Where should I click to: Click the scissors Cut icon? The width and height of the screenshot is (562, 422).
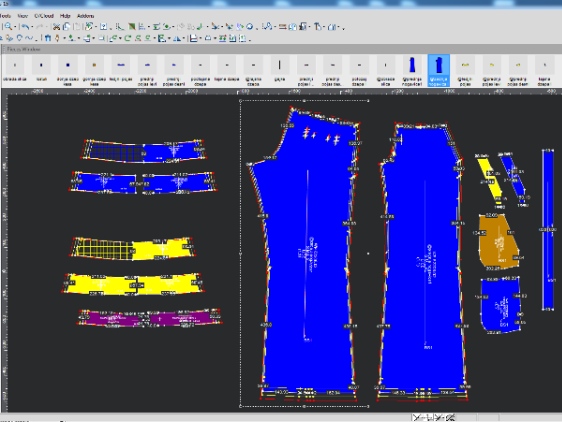tap(56, 27)
